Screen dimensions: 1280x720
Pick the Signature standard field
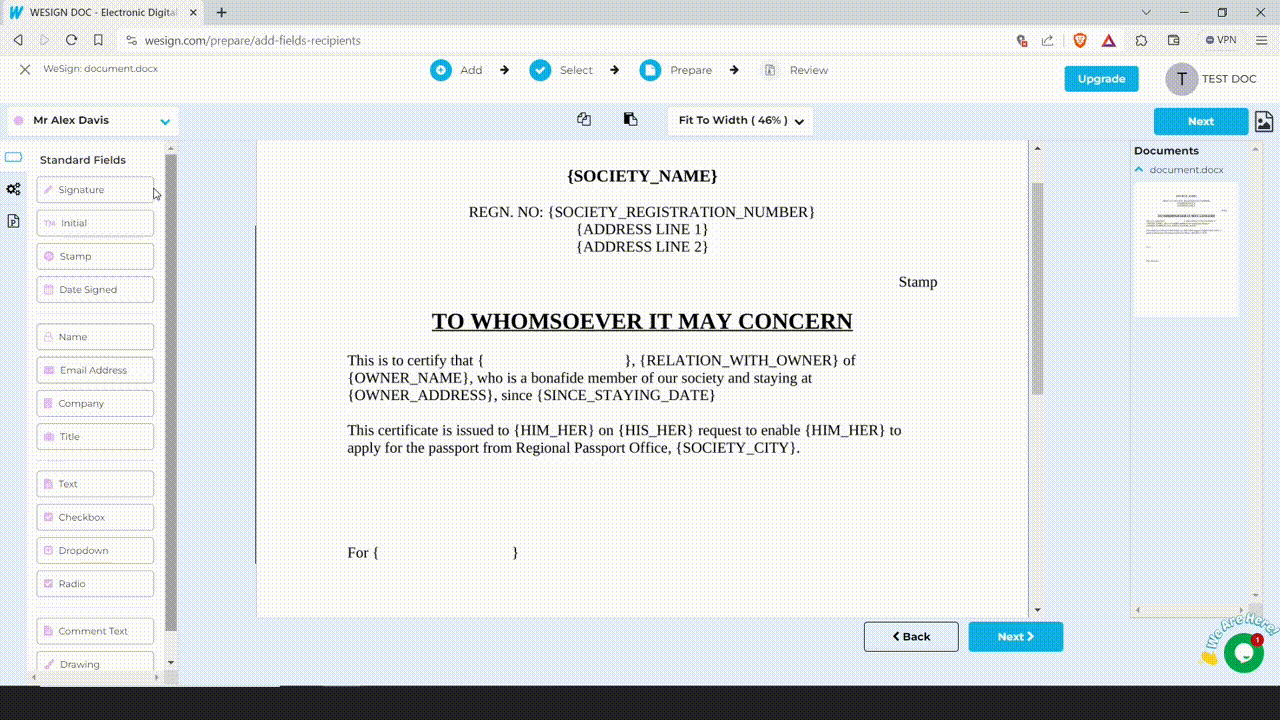pyautogui.click(x=95, y=190)
